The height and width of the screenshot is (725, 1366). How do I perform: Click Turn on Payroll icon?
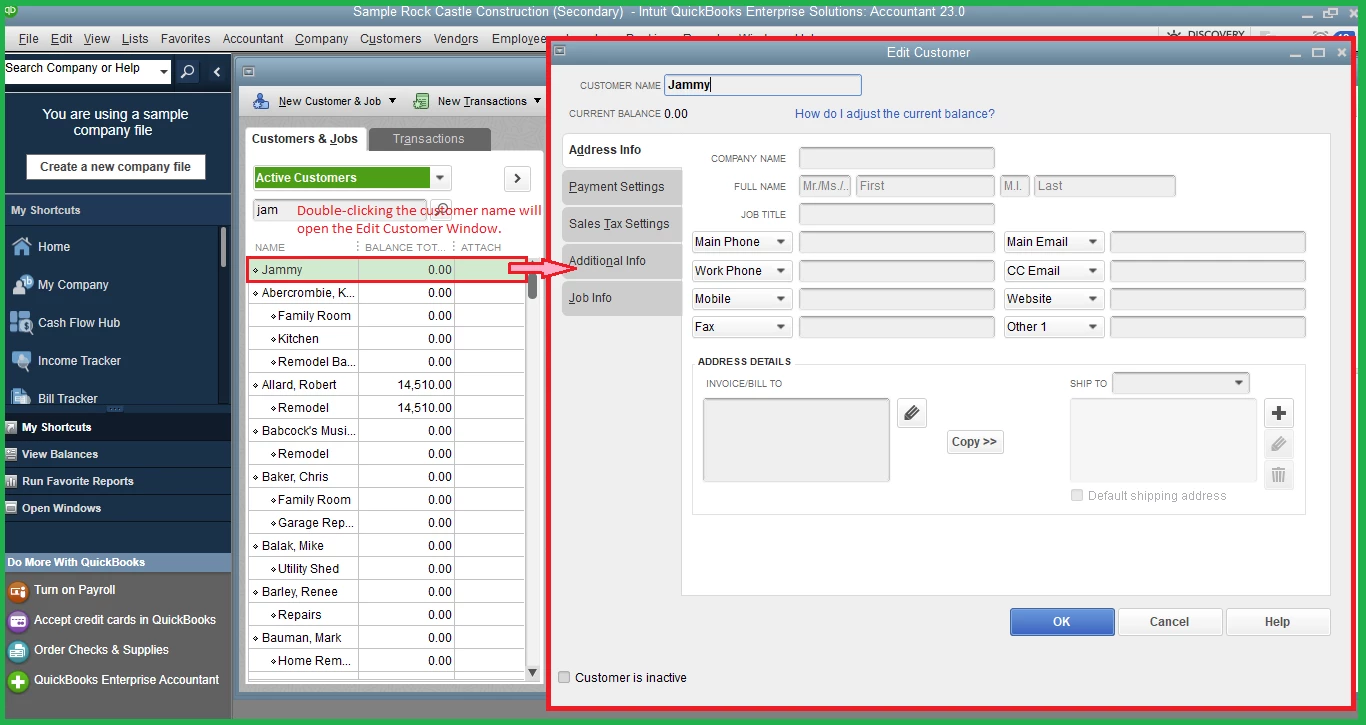click(x=18, y=591)
